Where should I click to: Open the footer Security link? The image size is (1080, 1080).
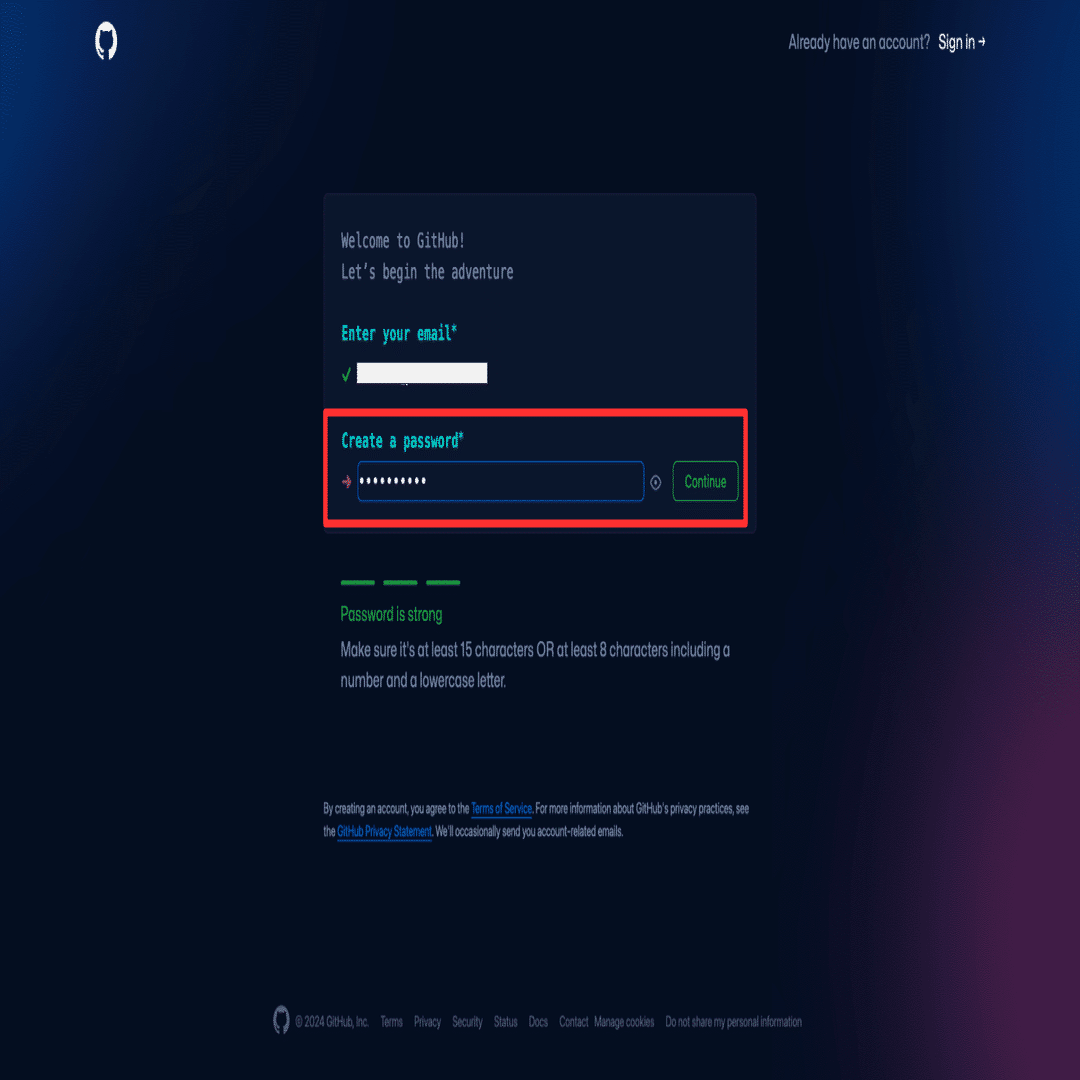click(x=467, y=1021)
